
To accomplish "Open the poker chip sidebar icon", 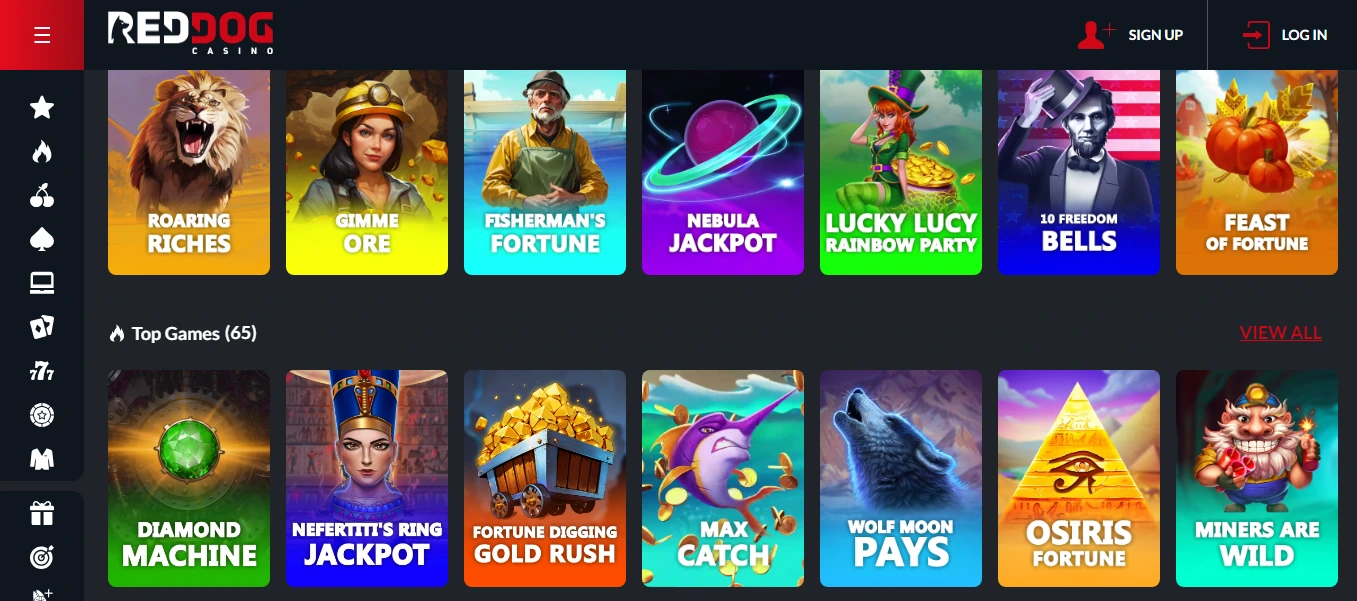I will pyautogui.click(x=42, y=415).
